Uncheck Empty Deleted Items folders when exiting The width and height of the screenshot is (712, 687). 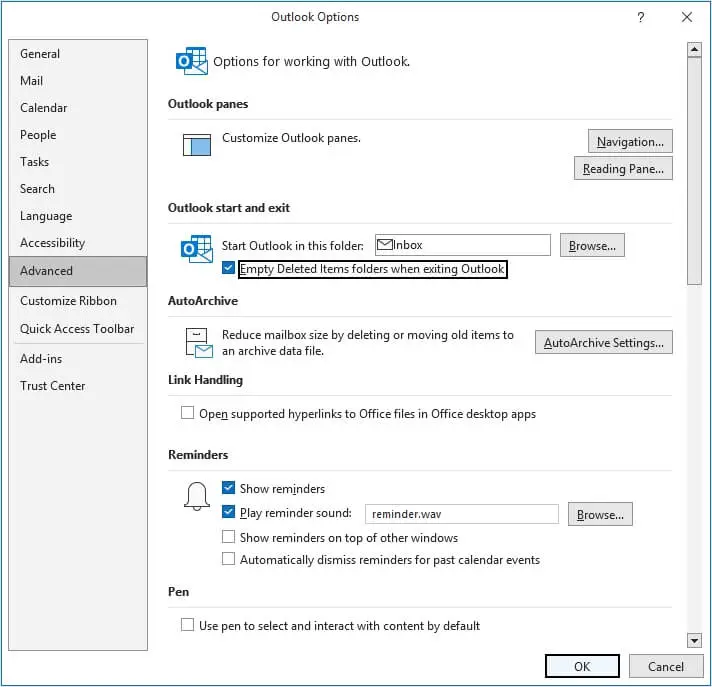228,268
